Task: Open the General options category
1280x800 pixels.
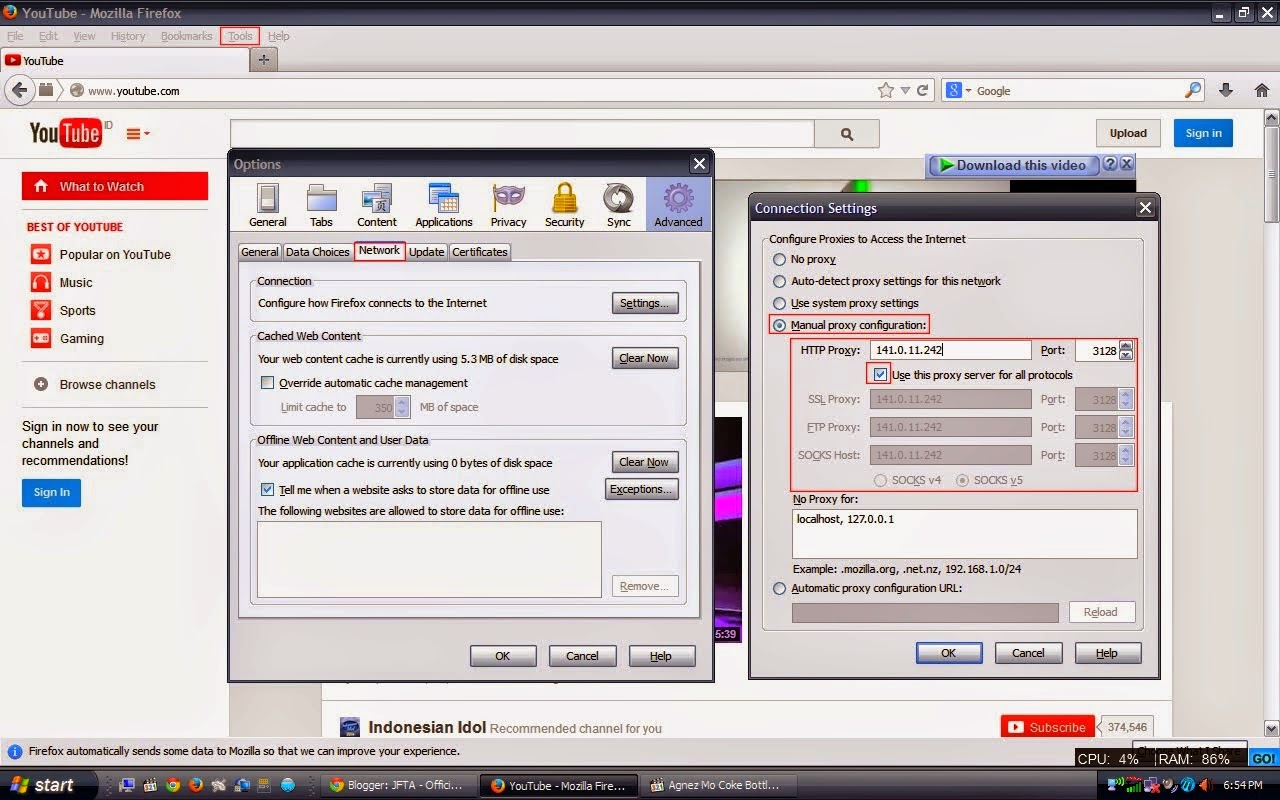Action: [x=267, y=205]
